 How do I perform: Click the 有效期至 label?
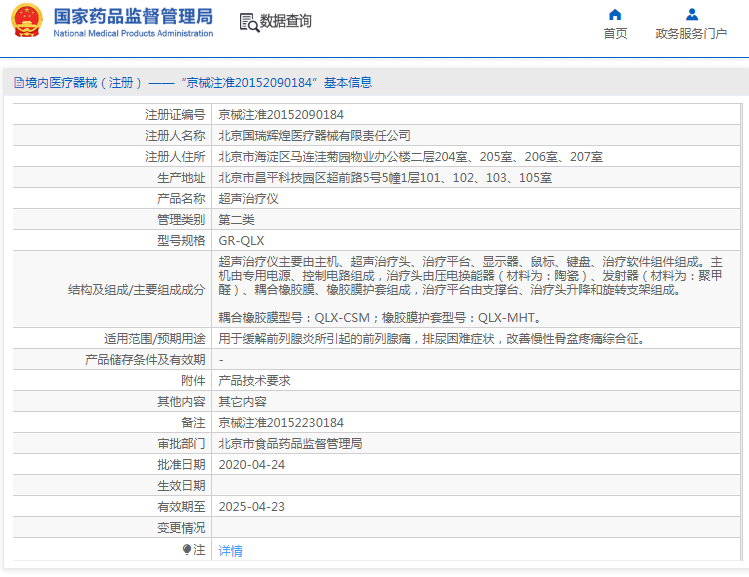[181, 507]
